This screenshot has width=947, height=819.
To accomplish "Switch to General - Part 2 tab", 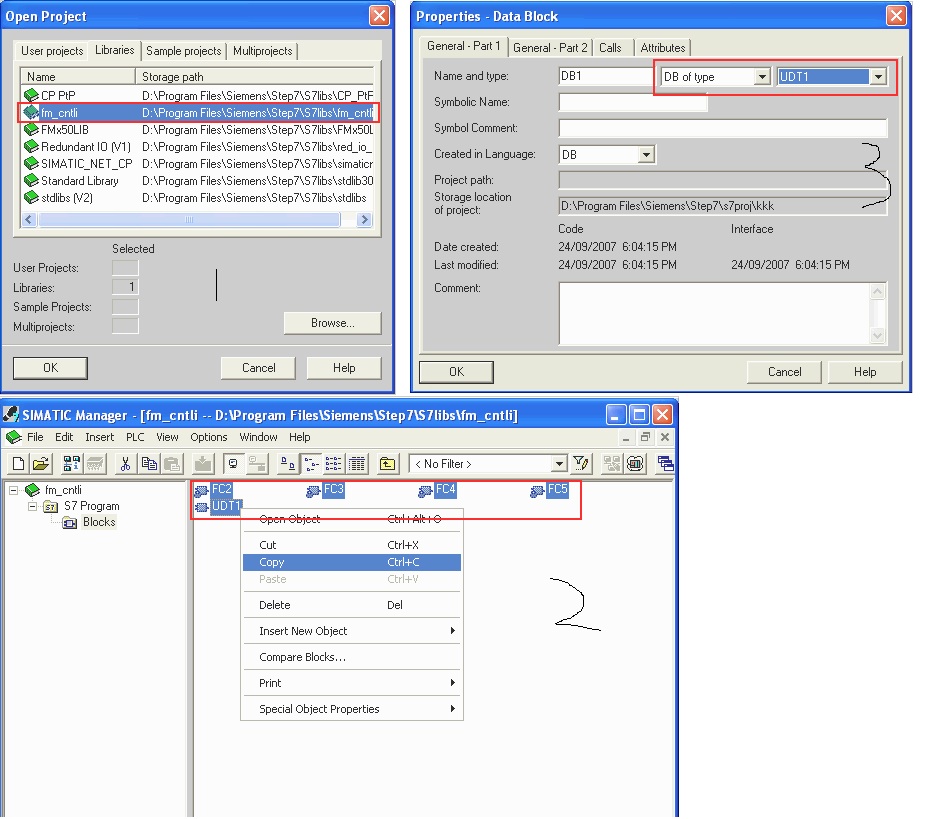I will [550, 48].
